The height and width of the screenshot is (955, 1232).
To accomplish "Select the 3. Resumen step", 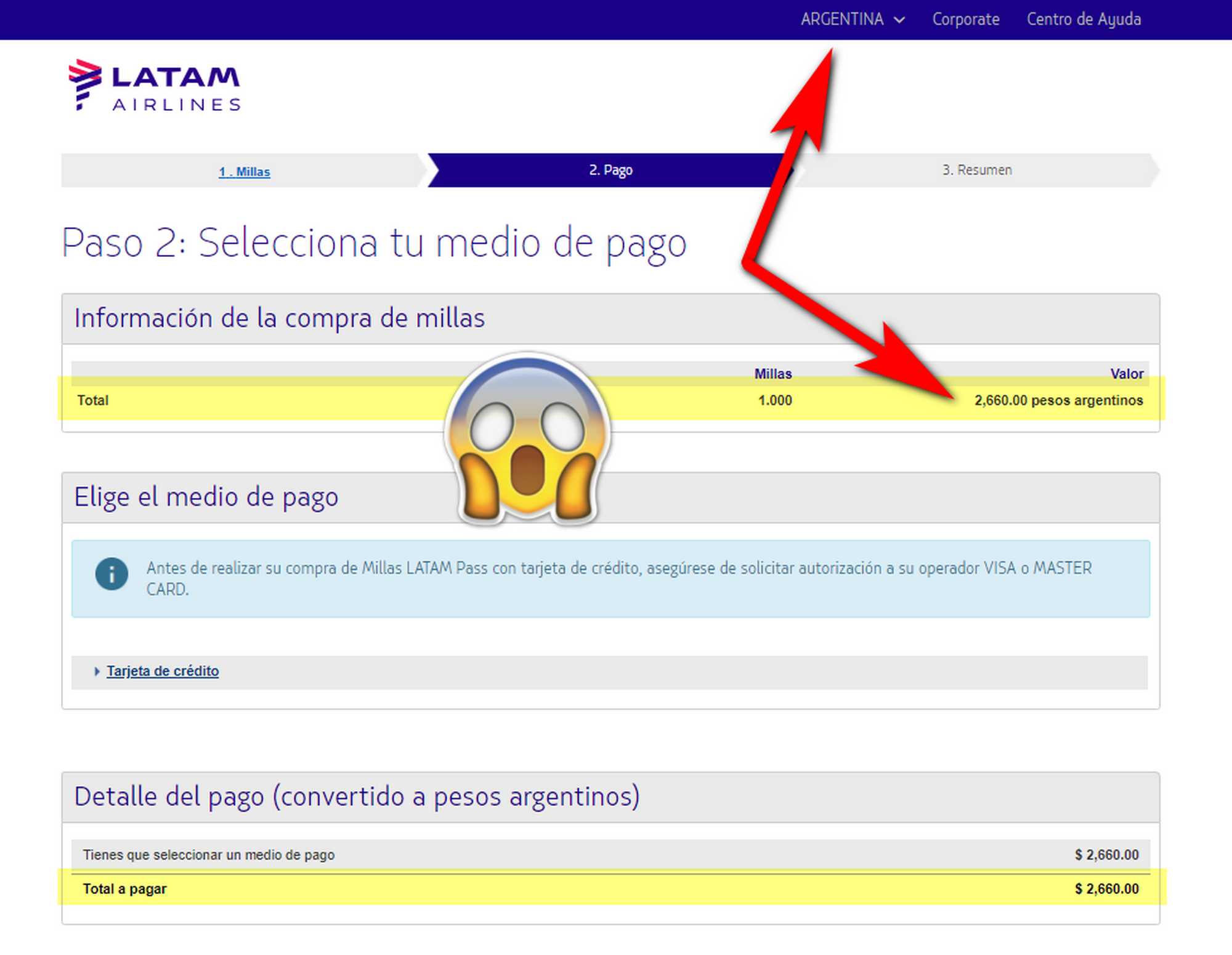I will [977, 170].
